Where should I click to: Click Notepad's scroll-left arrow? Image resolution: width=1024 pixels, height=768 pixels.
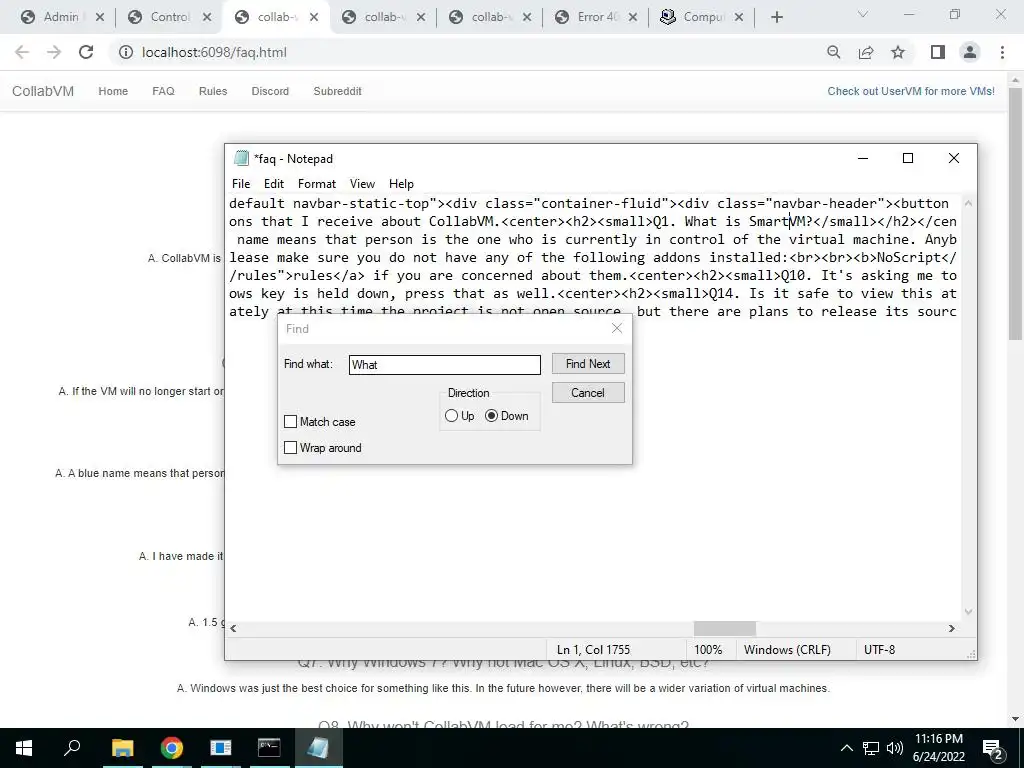click(x=233, y=628)
